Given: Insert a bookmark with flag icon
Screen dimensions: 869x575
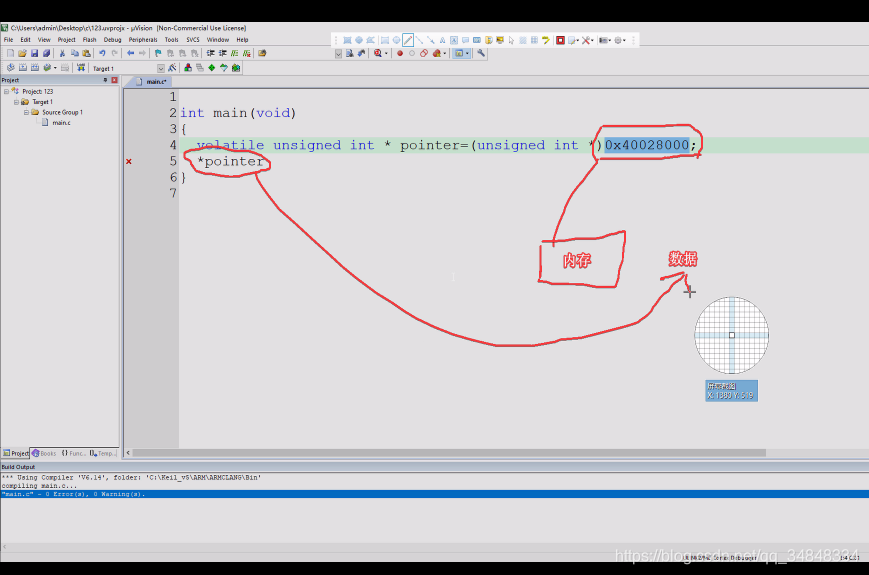Looking at the screenshot, I should pos(158,53).
